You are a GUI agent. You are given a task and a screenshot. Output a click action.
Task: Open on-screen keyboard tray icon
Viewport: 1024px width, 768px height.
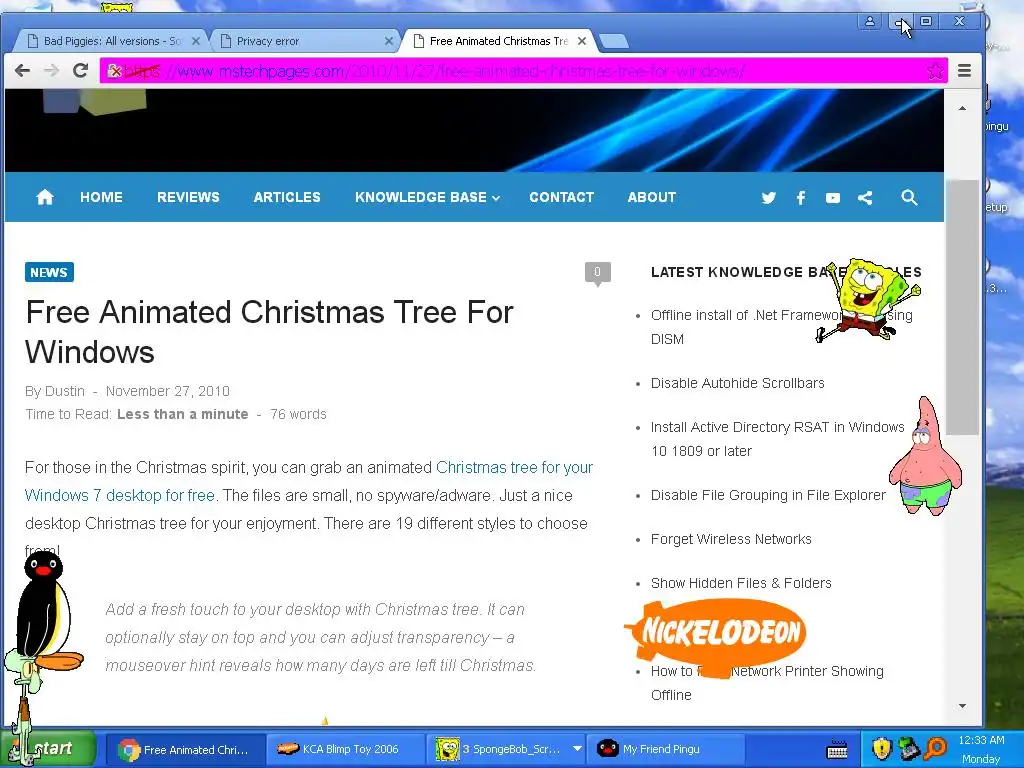[x=837, y=750]
